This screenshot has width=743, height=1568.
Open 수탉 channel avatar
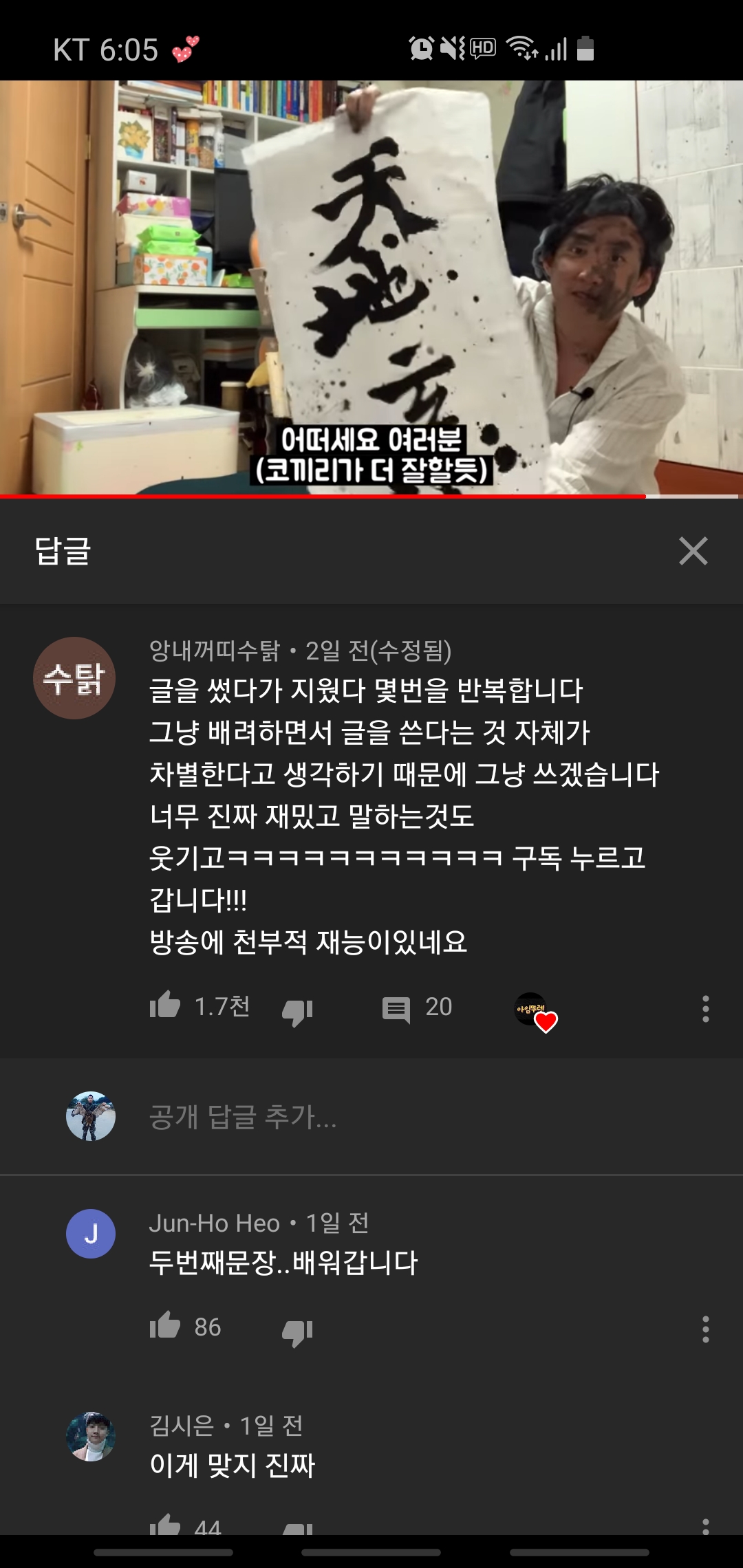tap(74, 678)
